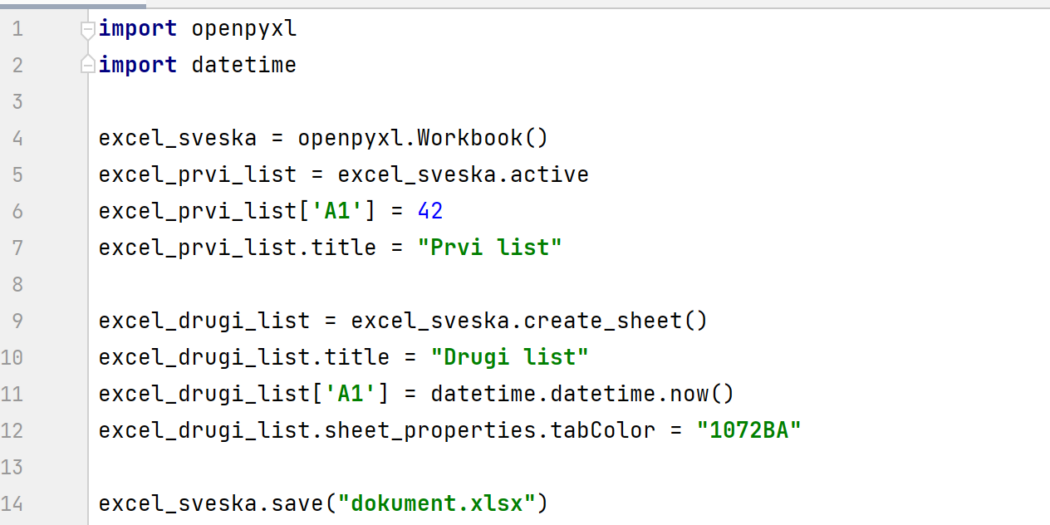Click the "Prvi list" string literal
The image size is (1050, 525).
pos(489,248)
